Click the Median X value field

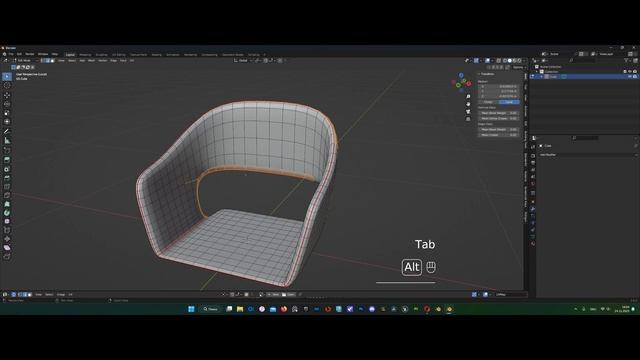499,87
